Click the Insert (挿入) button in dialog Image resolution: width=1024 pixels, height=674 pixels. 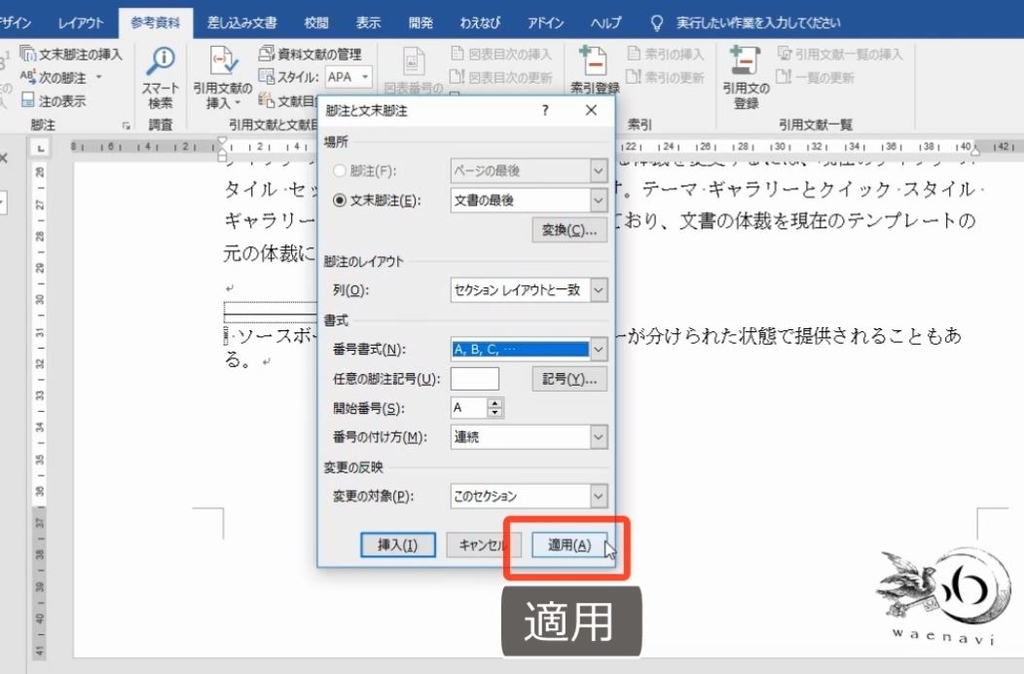[398, 545]
